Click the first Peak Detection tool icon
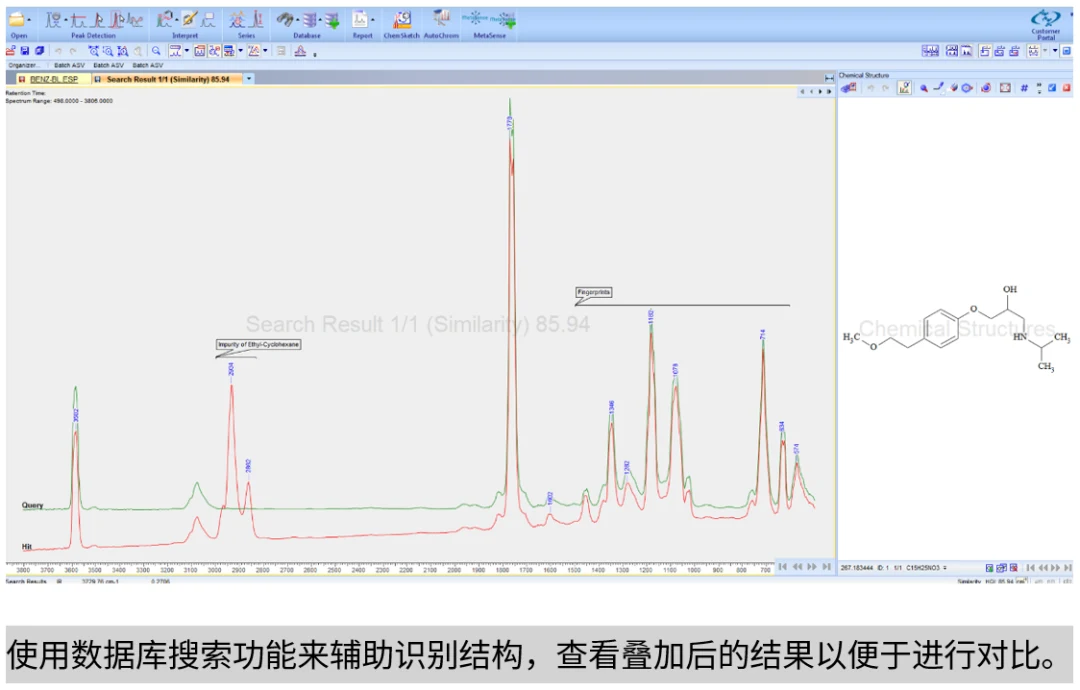The height and width of the screenshot is (690, 1080). pos(53,20)
